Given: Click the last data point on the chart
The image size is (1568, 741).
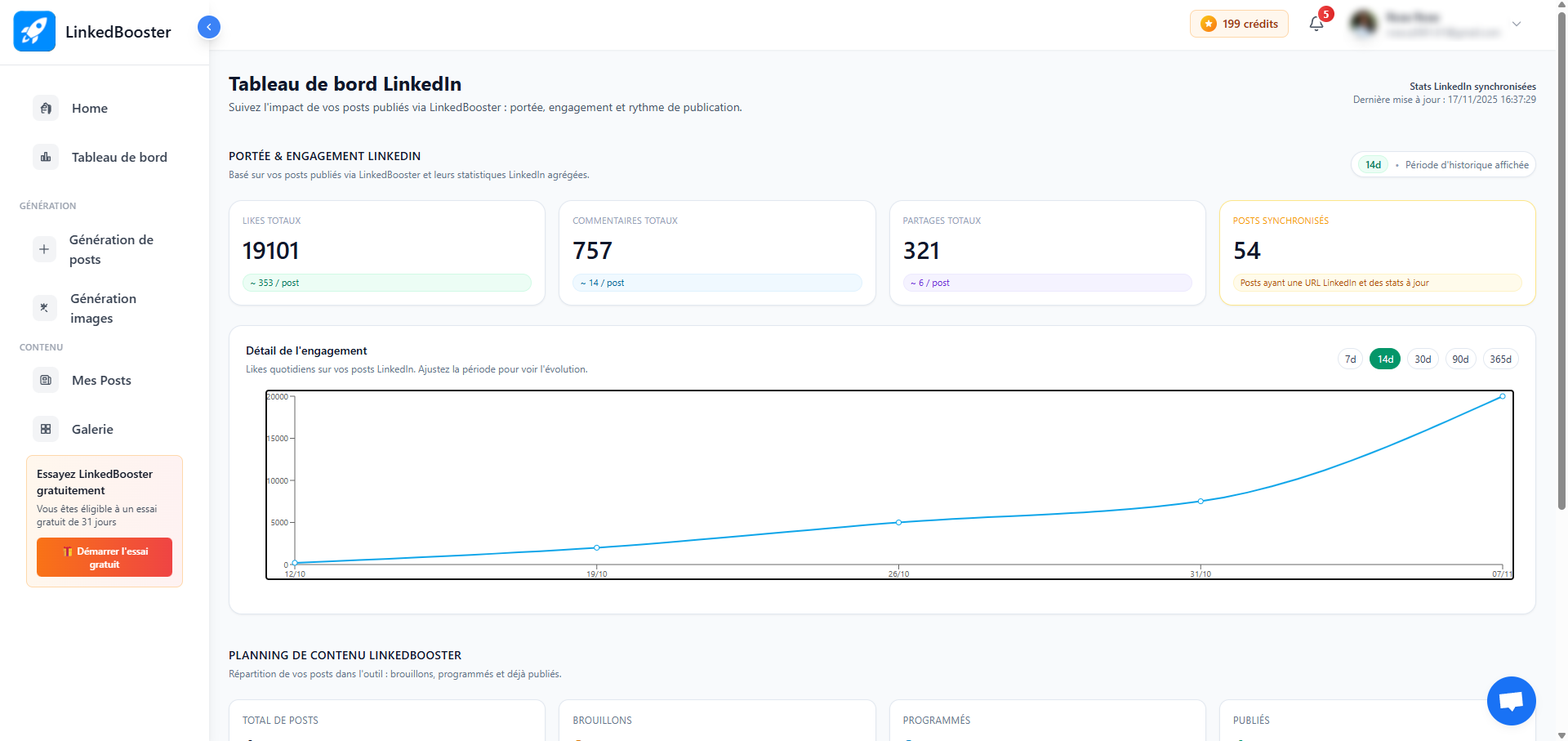Looking at the screenshot, I should click(x=1503, y=397).
